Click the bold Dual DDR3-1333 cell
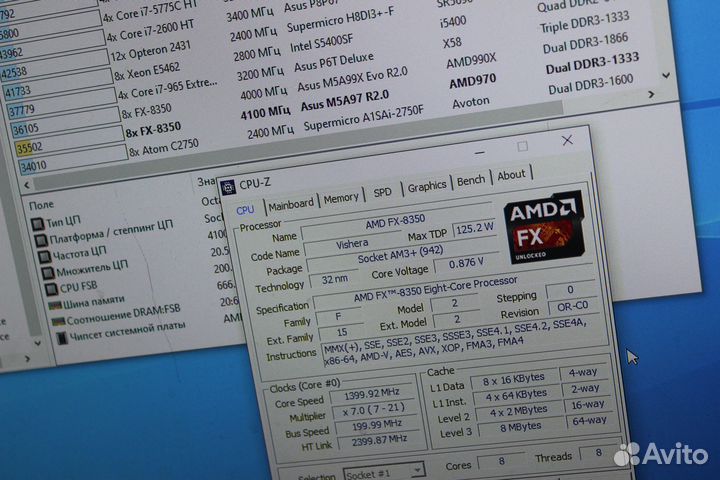720x480 pixels. click(592, 63)
